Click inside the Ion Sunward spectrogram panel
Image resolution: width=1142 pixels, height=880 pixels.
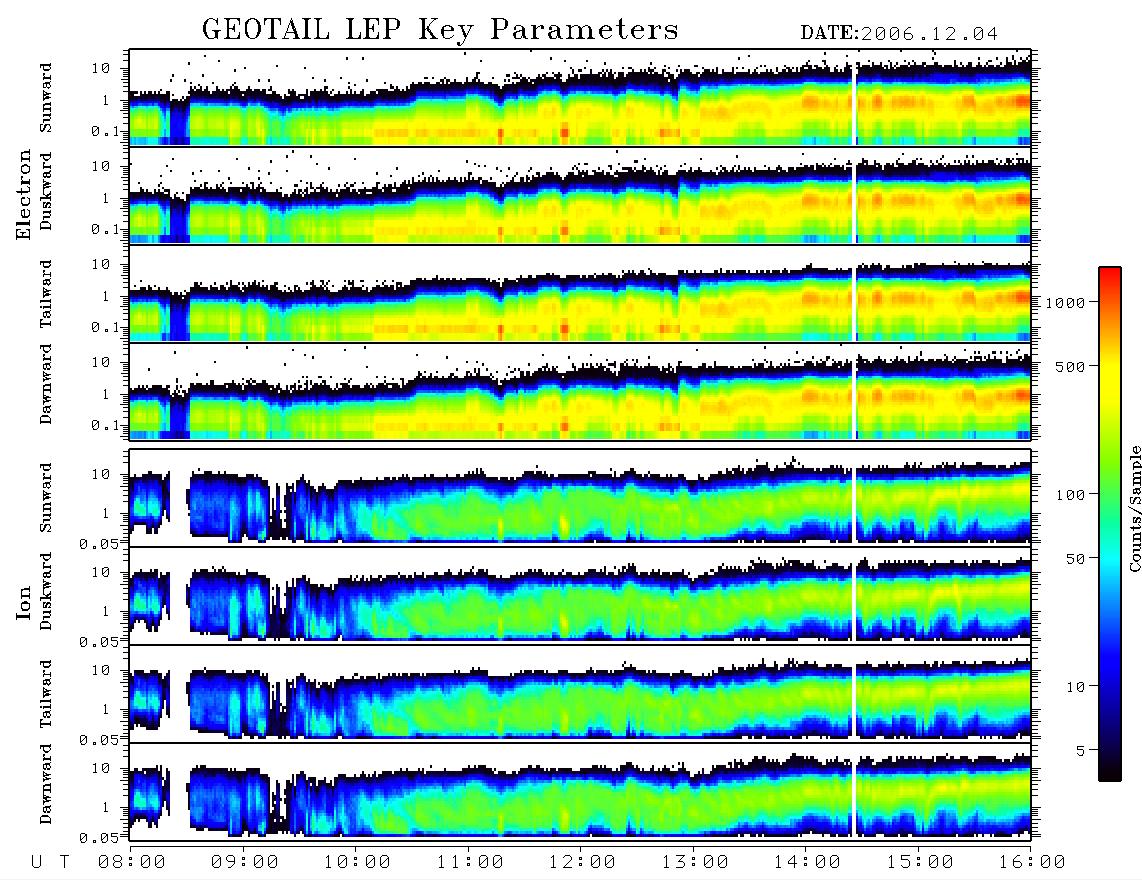click(580, 498)
